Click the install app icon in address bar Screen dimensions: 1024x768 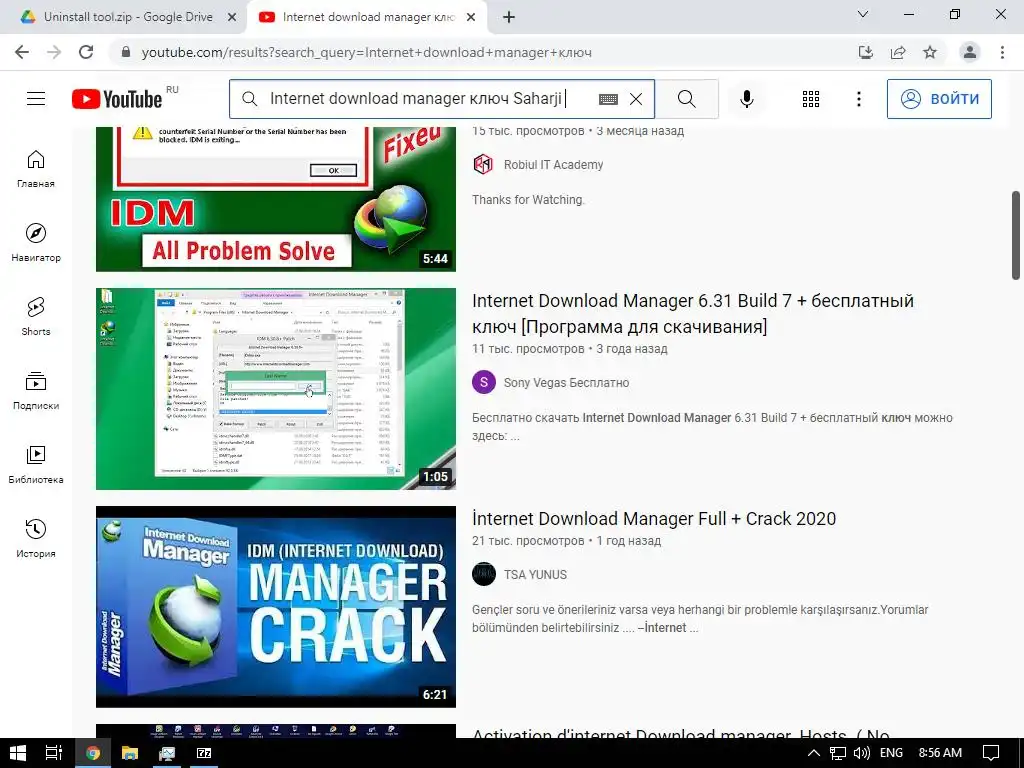(866, 52)
